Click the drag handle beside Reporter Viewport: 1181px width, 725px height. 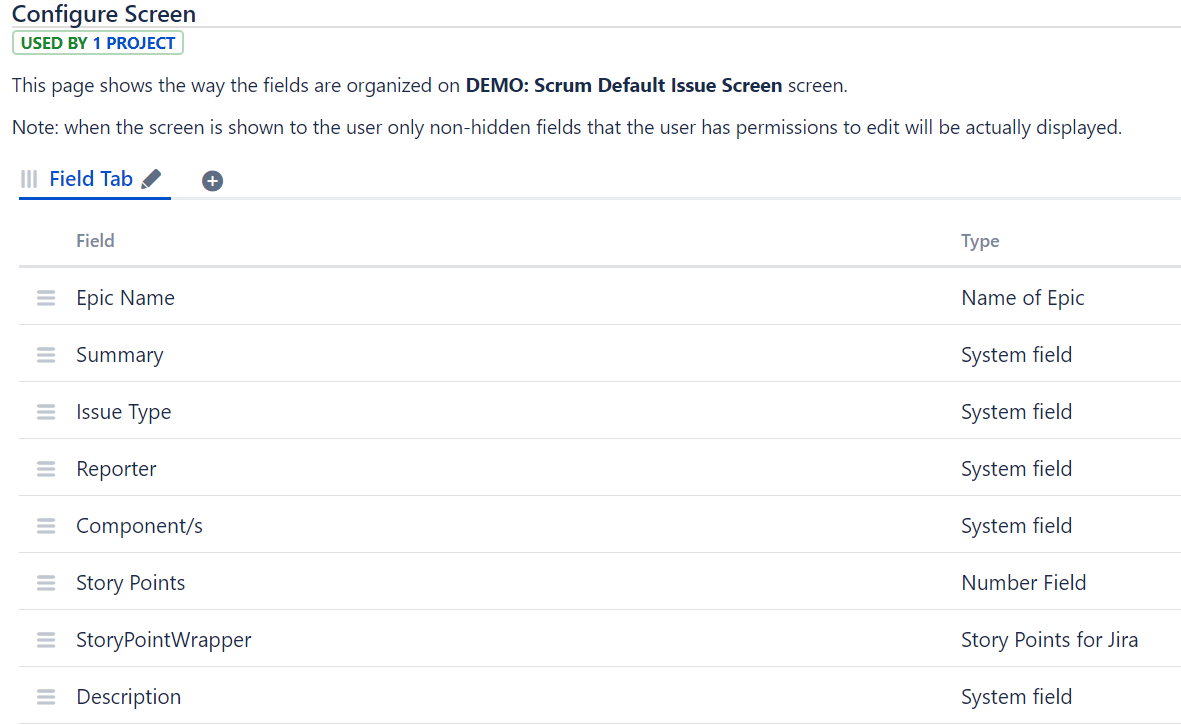click(46, 469)
